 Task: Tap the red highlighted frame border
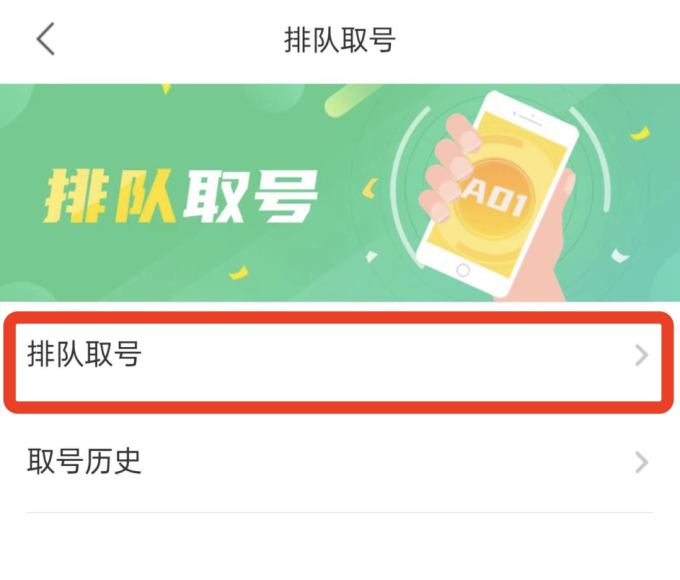339,317
